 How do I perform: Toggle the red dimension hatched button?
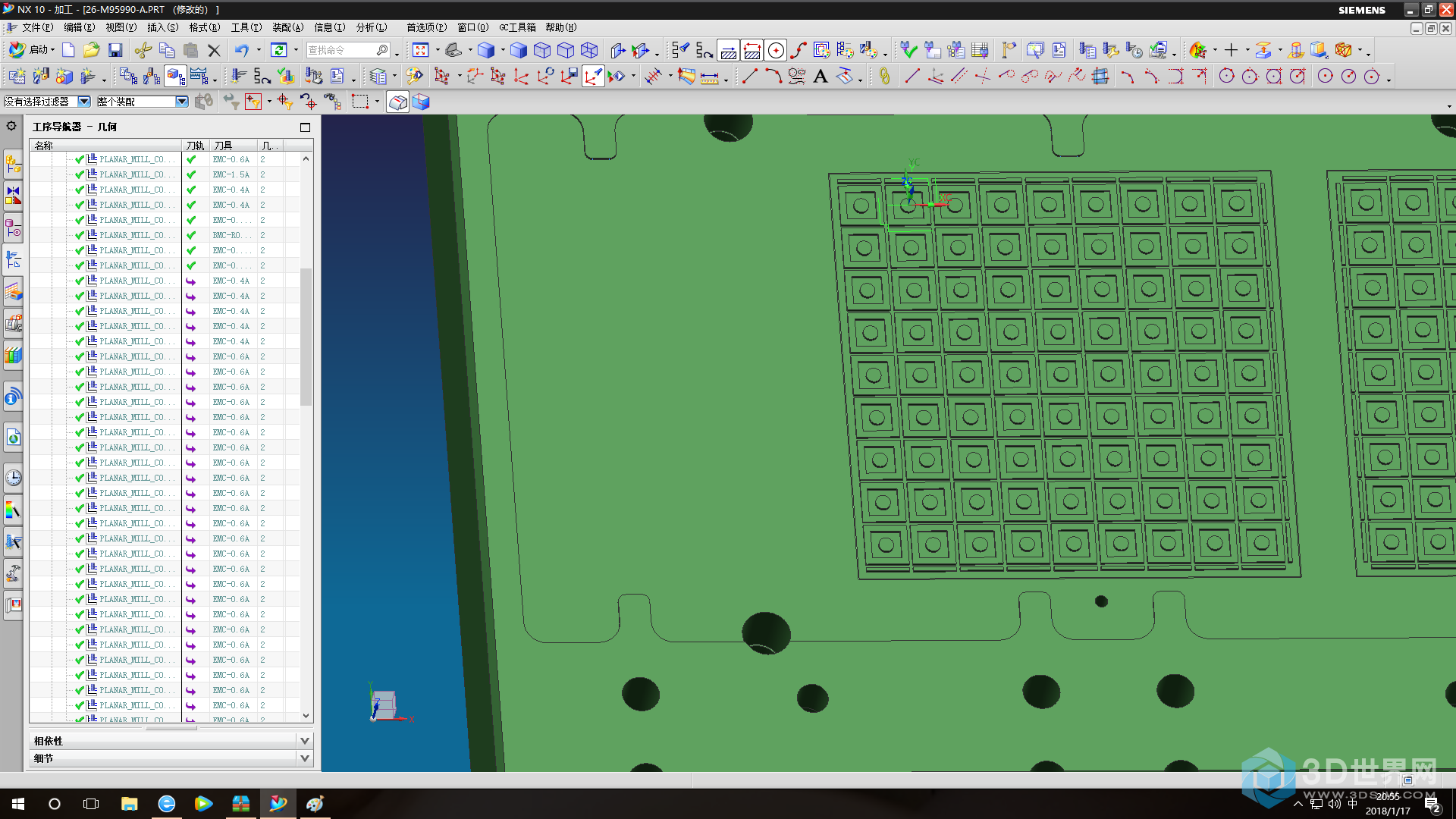[752, 50]
